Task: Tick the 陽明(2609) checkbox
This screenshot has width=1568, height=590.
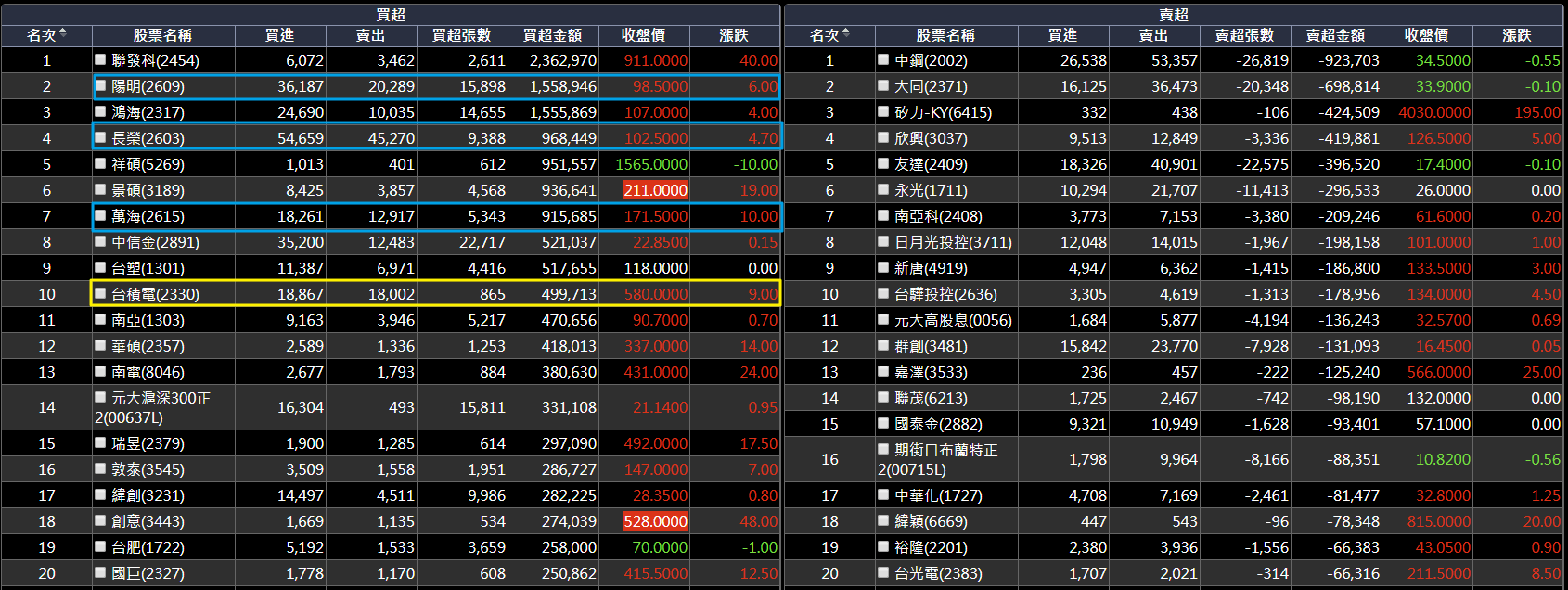Action: (x=100, y=85)
